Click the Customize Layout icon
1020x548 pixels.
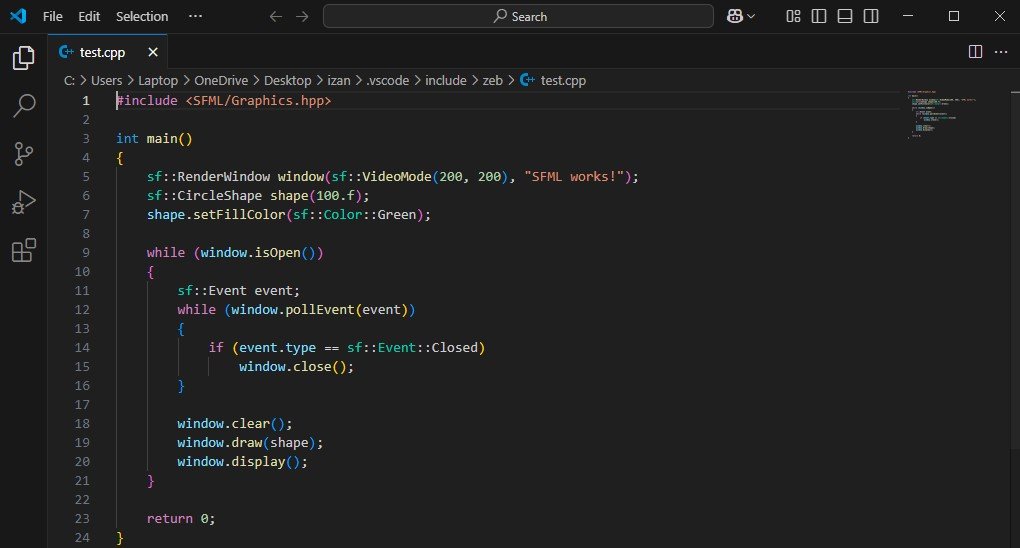click(793, 16)
